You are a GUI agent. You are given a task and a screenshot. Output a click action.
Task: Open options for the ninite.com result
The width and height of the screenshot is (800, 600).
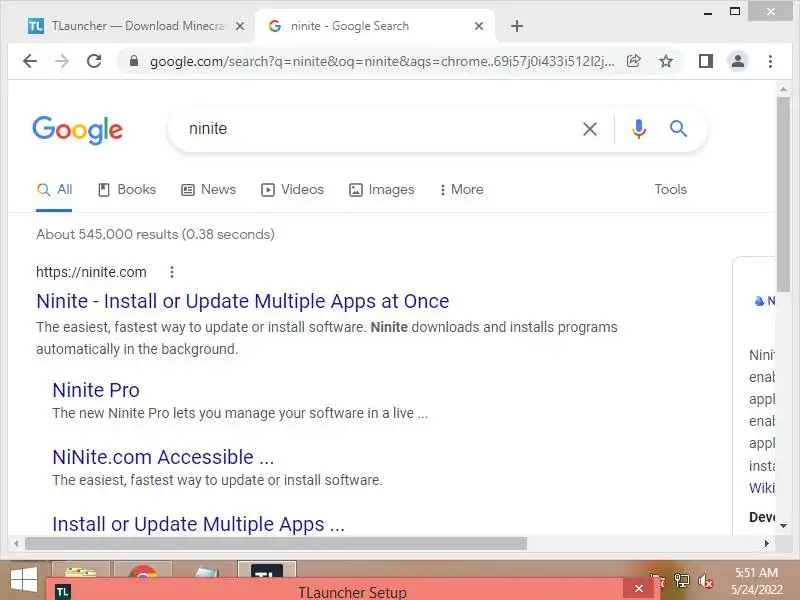pyautogui.click(x=172, y=272)
